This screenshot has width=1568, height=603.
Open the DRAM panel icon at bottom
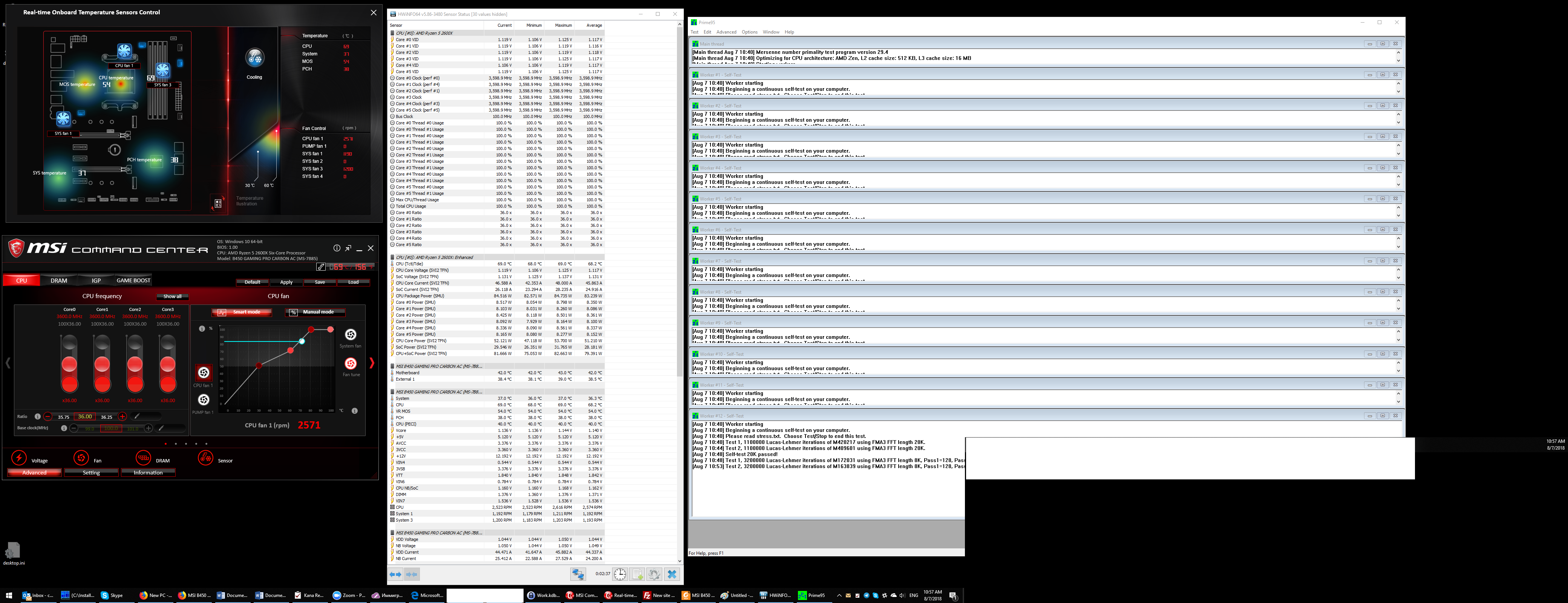click(x=143, y=458)
